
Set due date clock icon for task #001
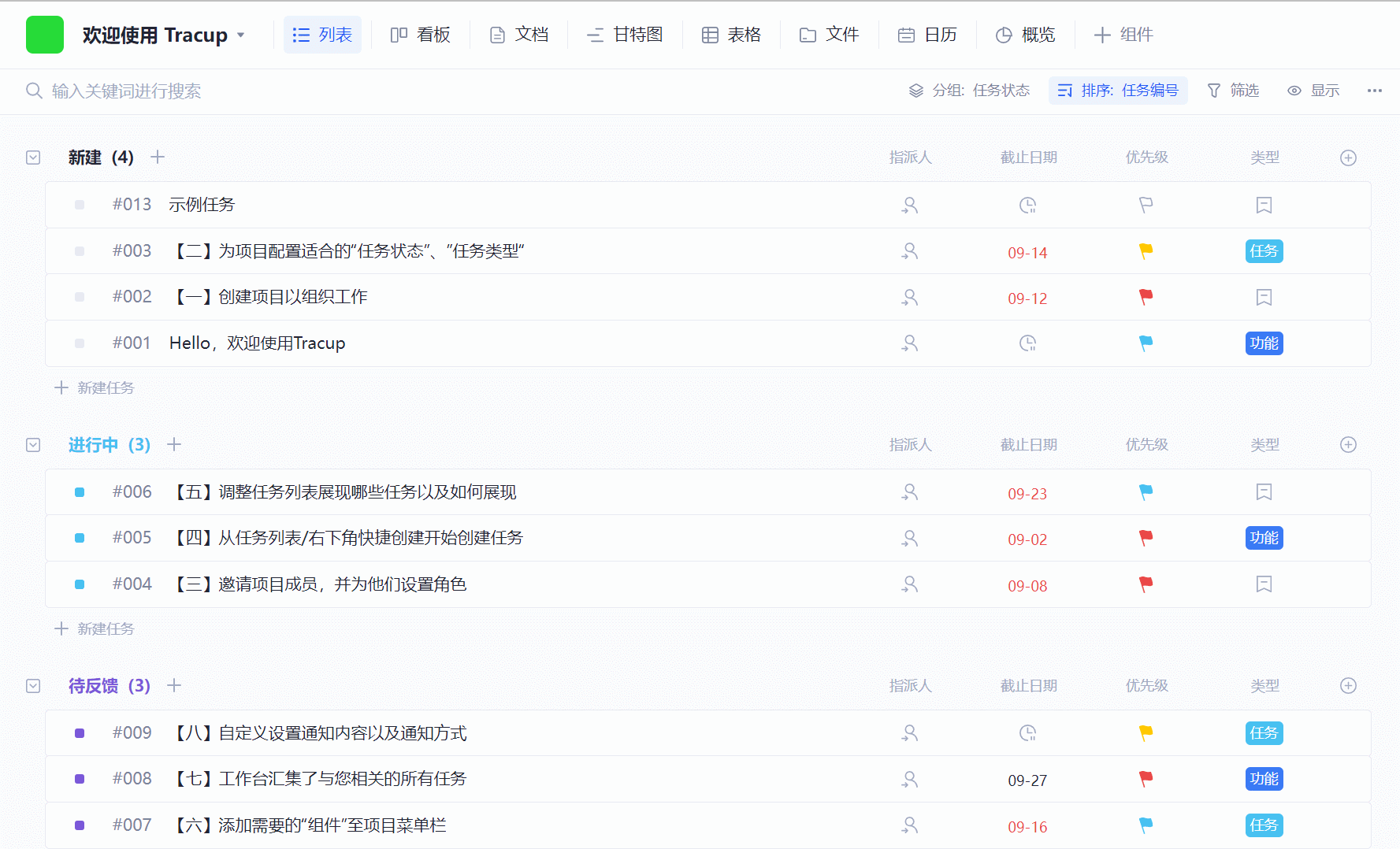tap(1027, 343)
